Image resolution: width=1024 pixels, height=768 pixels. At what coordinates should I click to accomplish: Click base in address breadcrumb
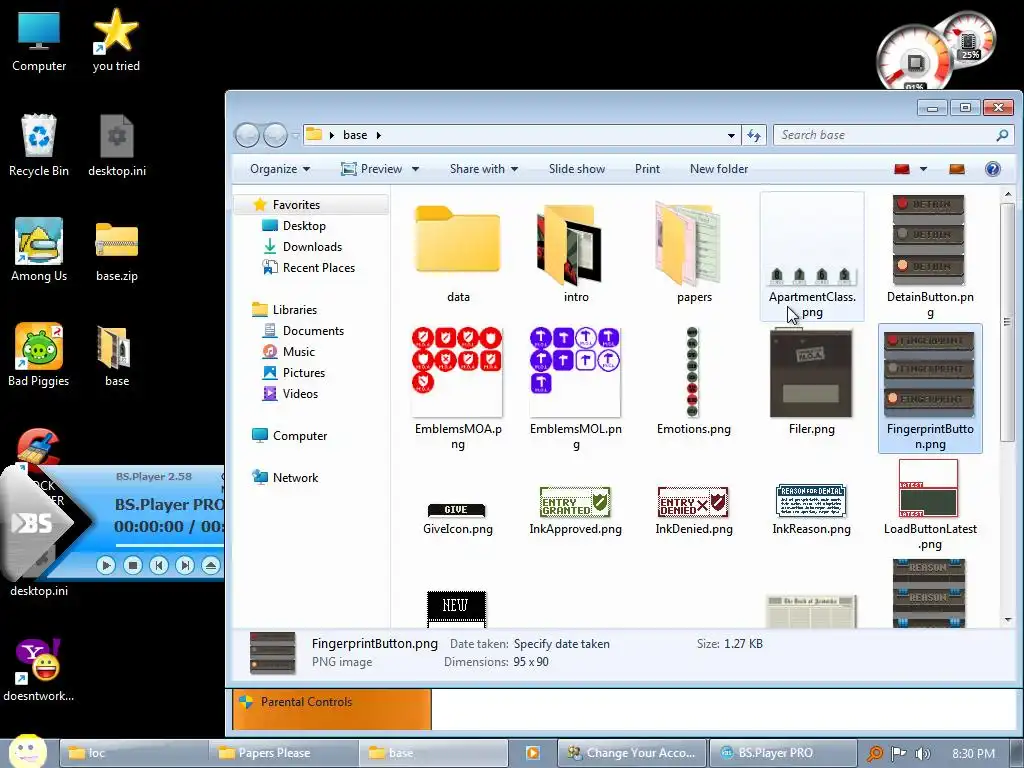coord(355,135)
